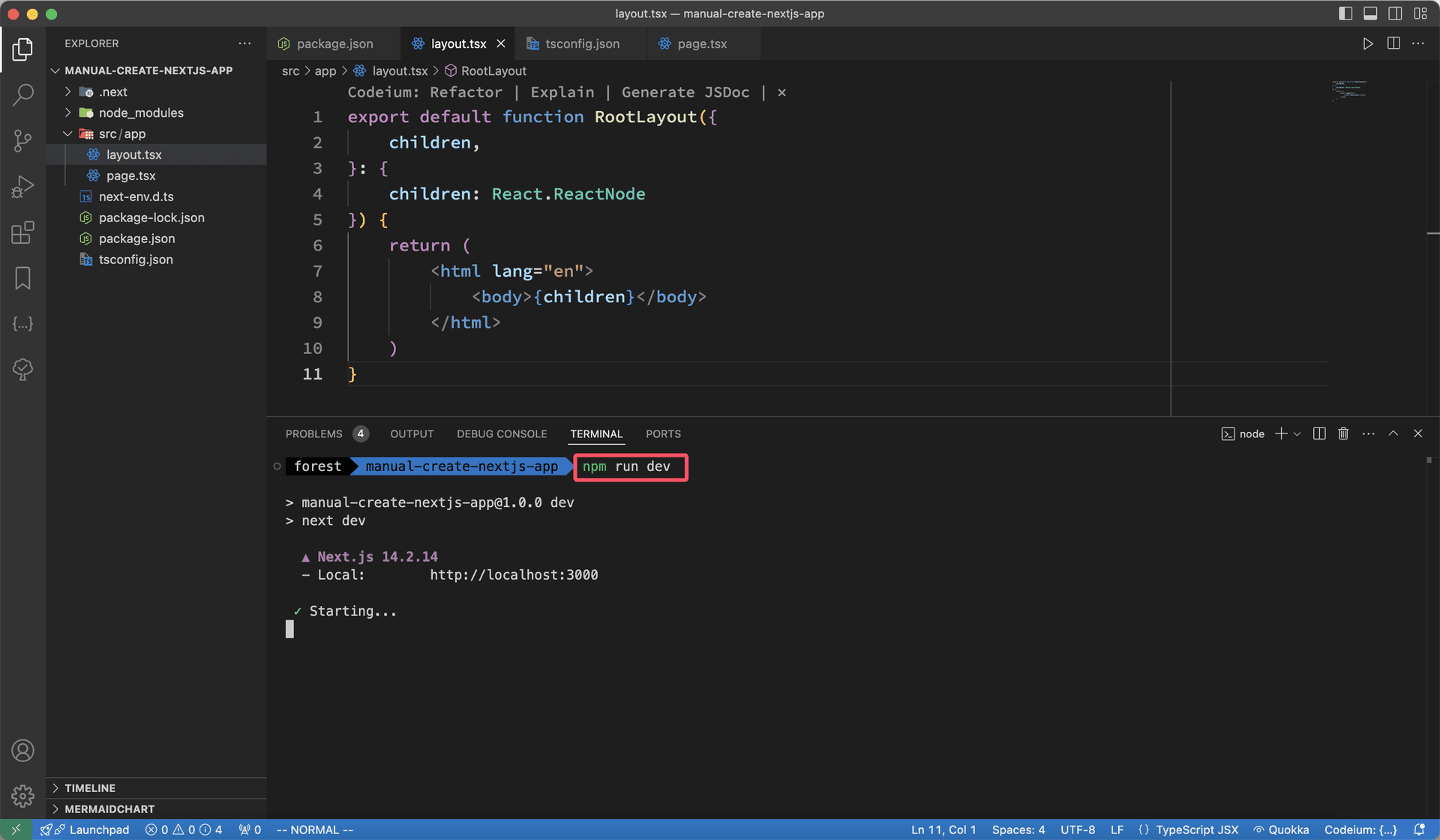Viewport: 1440px width, 840px height.
Task: Open http://localhost:3000 link in terminal
Action: [x=514, y=574]
